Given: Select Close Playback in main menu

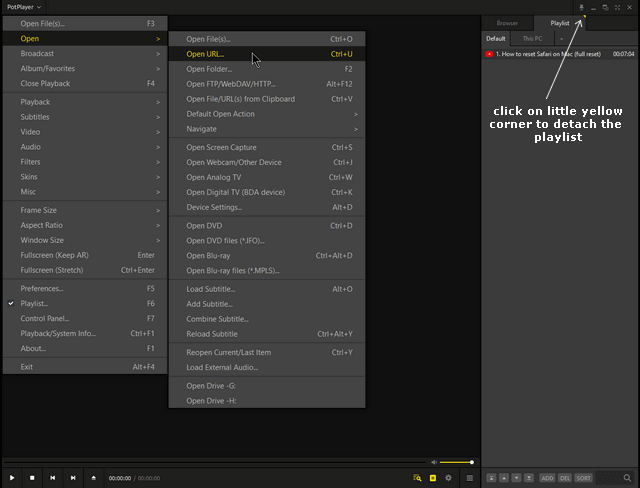Looking at the screenshot, I should (85, 83).
